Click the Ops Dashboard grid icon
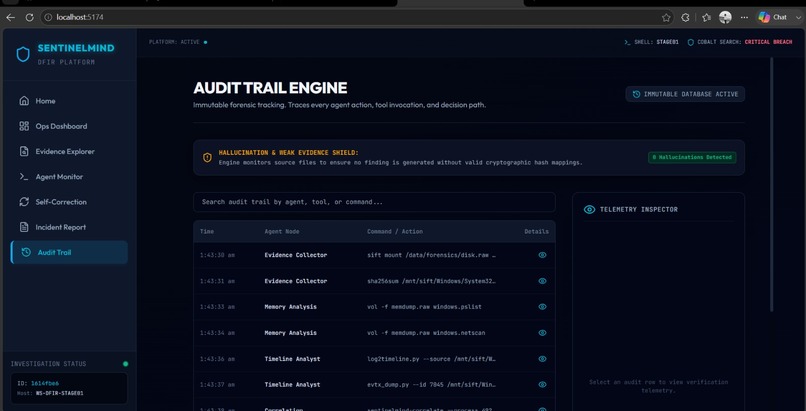806x411 pixels. (x=24, y=126)
